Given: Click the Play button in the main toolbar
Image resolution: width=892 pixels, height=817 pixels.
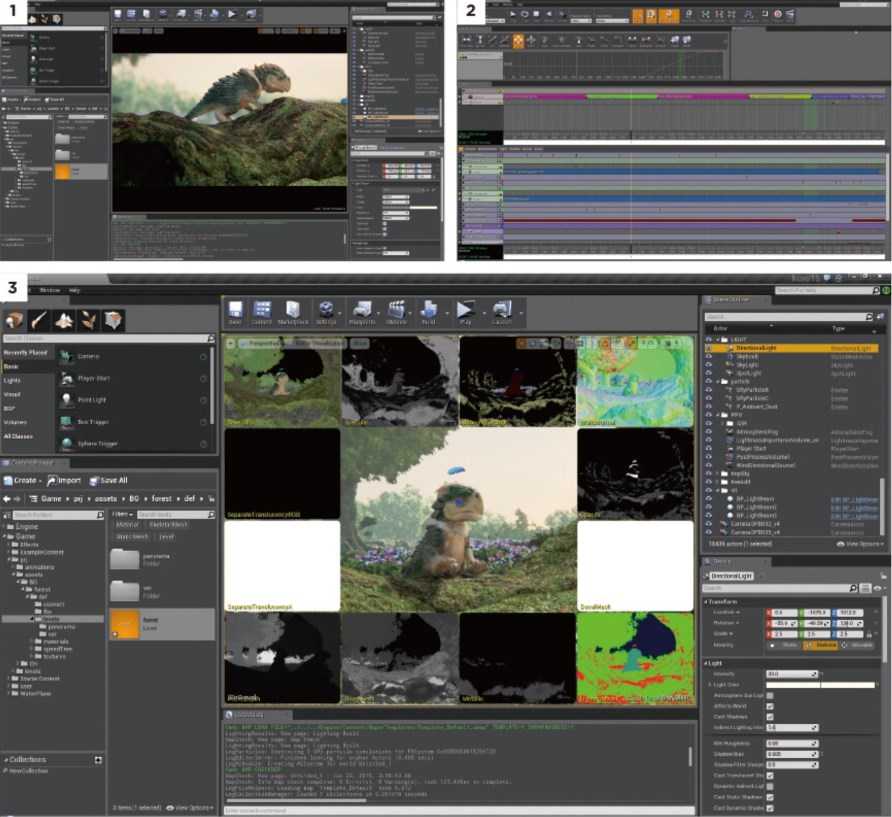Looking at the screenshot, I should (x=465, y=312).
